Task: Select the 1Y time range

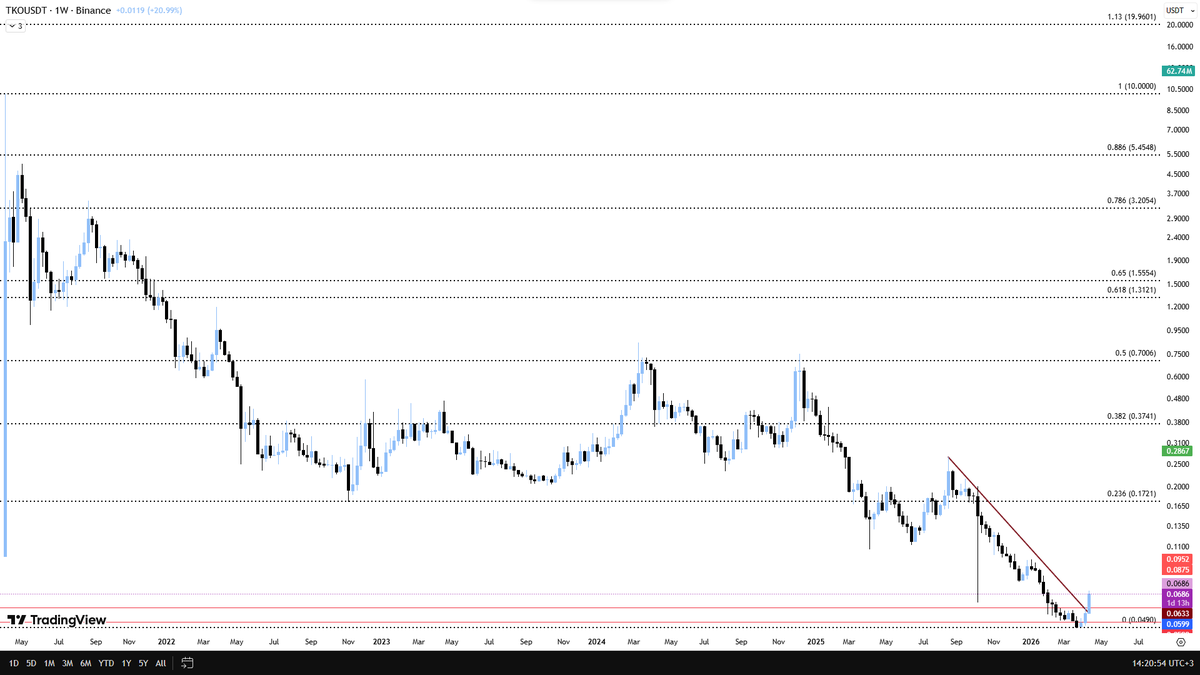Action: click(126, 663)
